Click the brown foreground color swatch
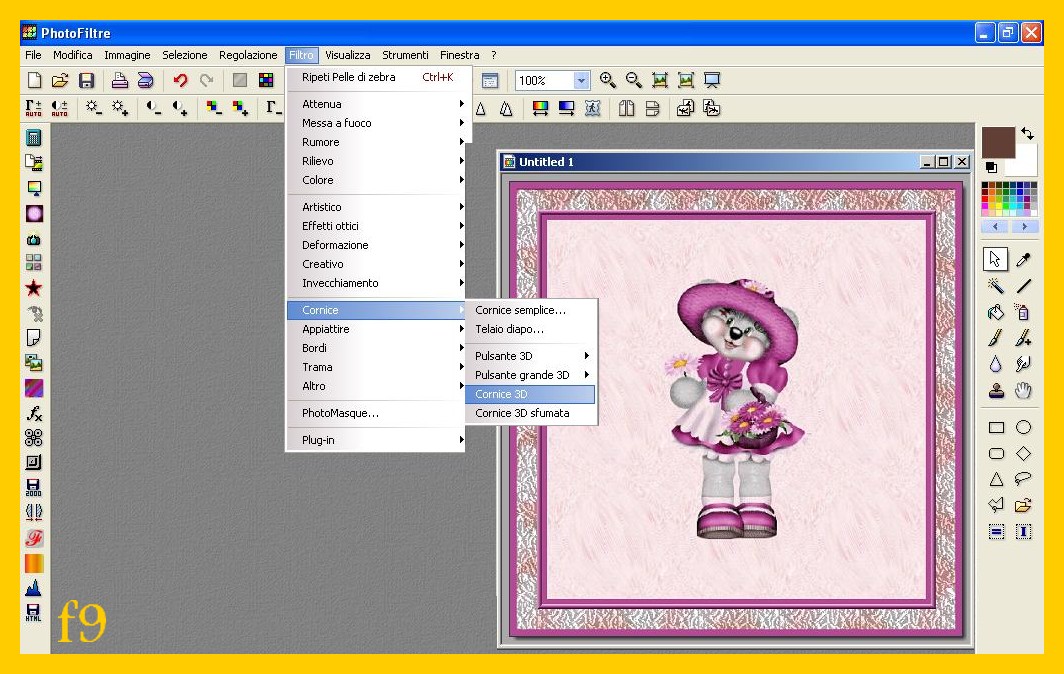 (x=997, y=143)
